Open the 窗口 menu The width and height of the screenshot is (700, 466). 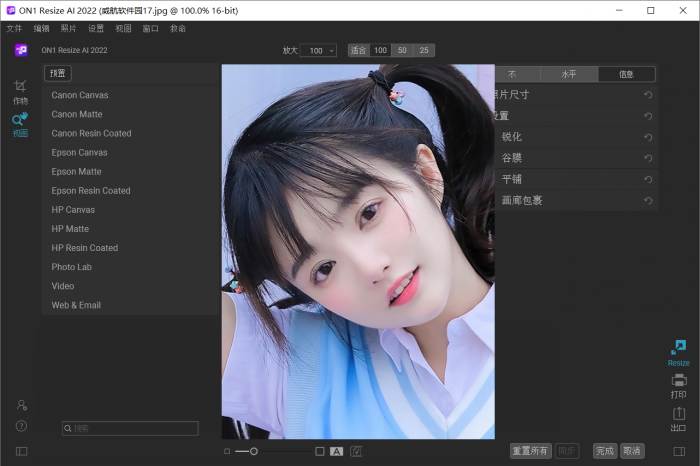[x=150, y=29]
